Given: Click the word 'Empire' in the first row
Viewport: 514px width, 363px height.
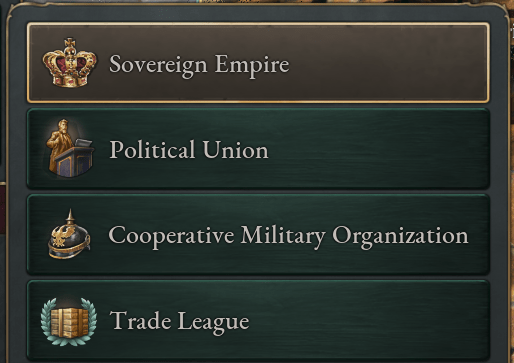Looking at the screenshot, I should point(252,65).
